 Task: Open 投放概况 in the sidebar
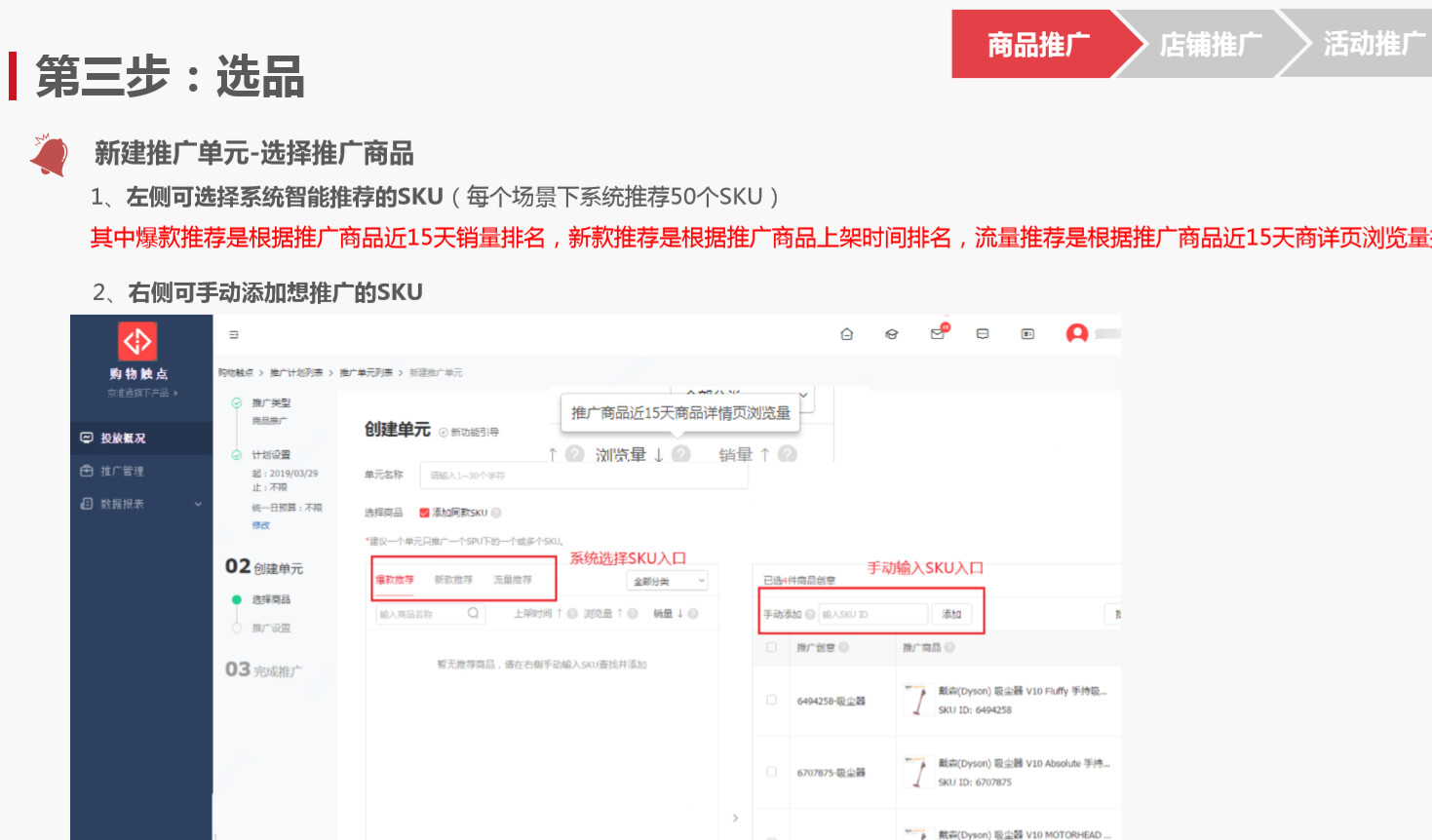[141, 439]
